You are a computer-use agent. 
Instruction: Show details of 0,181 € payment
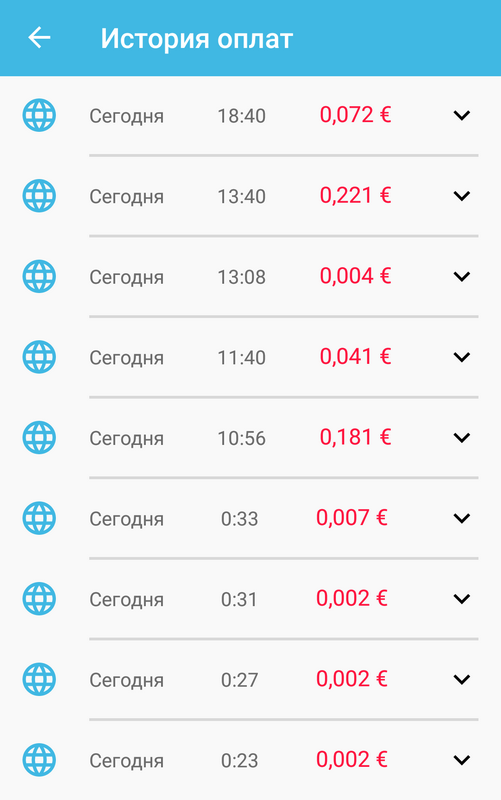(x=462, y=438)
